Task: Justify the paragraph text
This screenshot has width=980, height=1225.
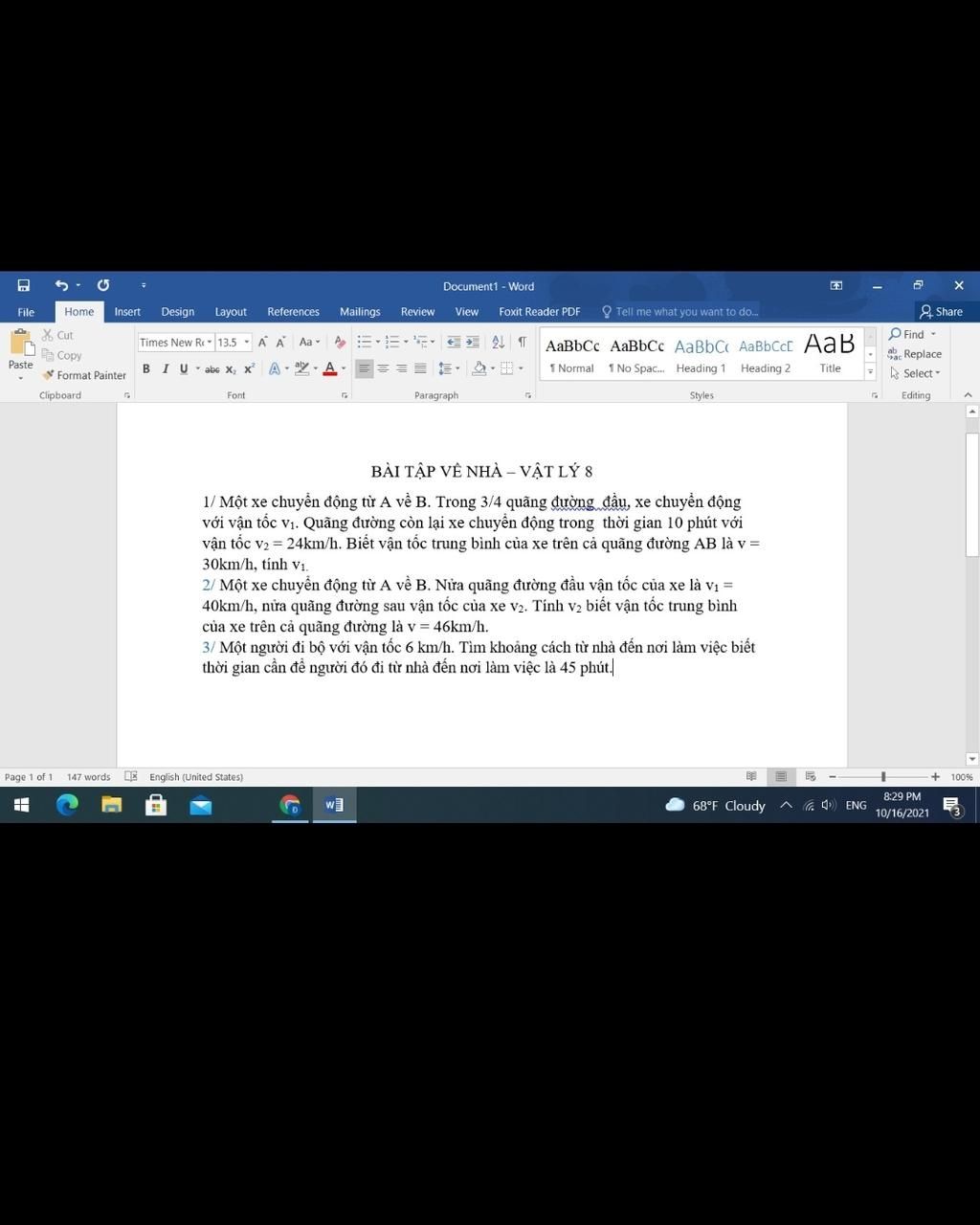Action: click(x=420, y=368)
